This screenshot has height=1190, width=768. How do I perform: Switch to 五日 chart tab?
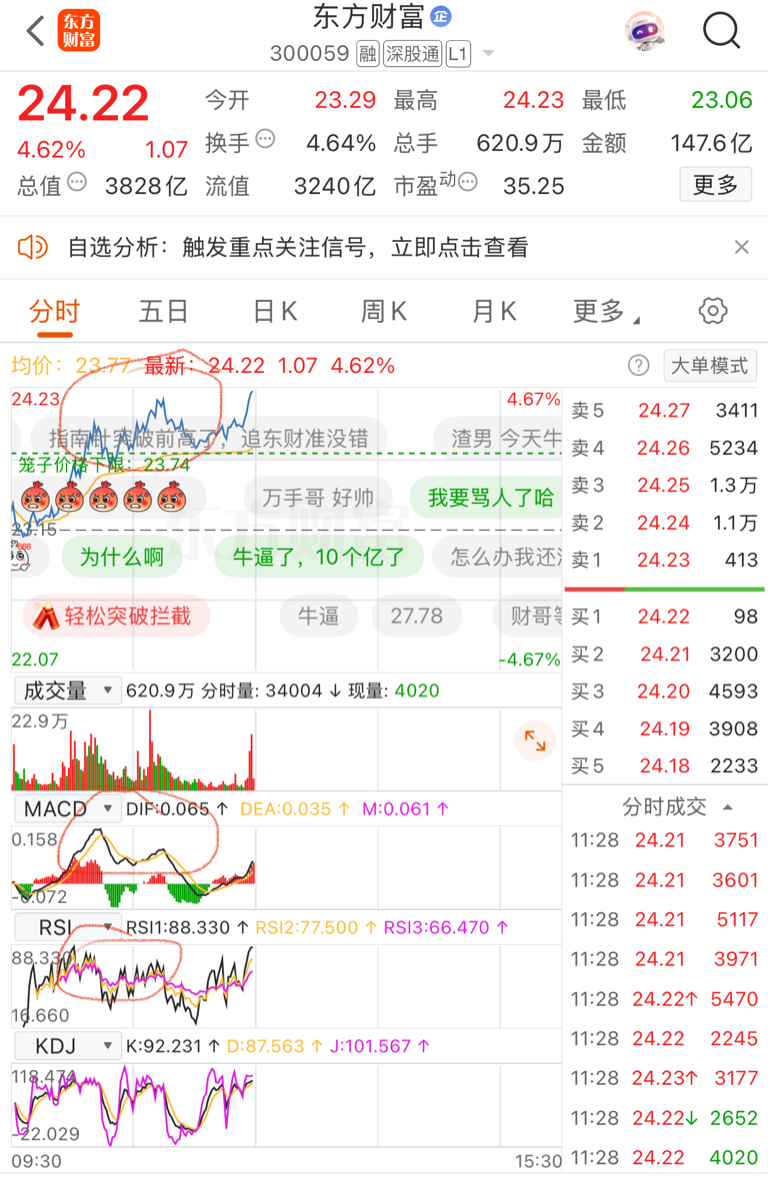[x=163, y=311]
